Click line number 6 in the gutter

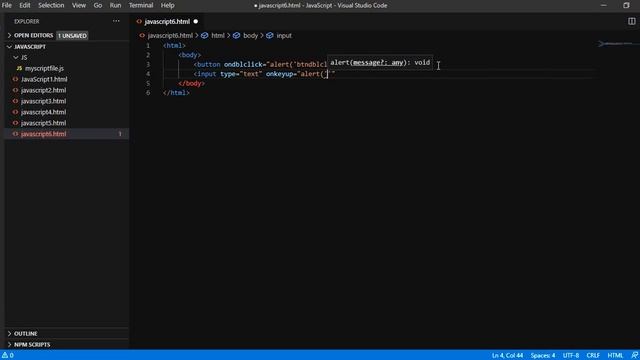point(148,93)
